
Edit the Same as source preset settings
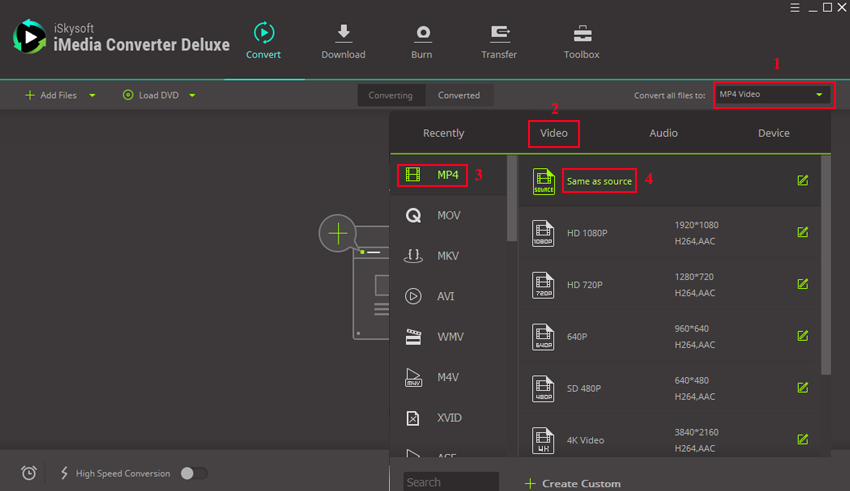[803, 180]
